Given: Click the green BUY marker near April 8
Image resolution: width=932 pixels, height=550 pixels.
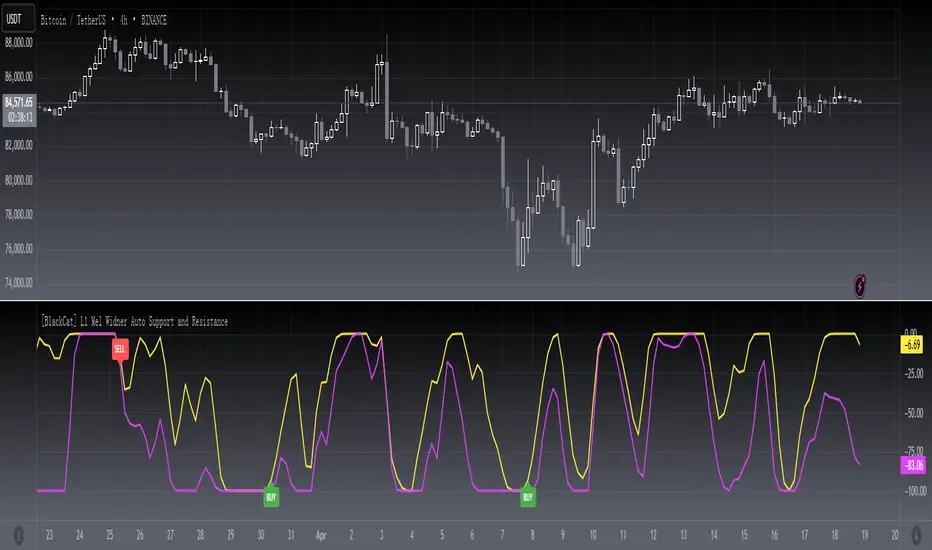Looking at the screenshot, I should 527,495.
